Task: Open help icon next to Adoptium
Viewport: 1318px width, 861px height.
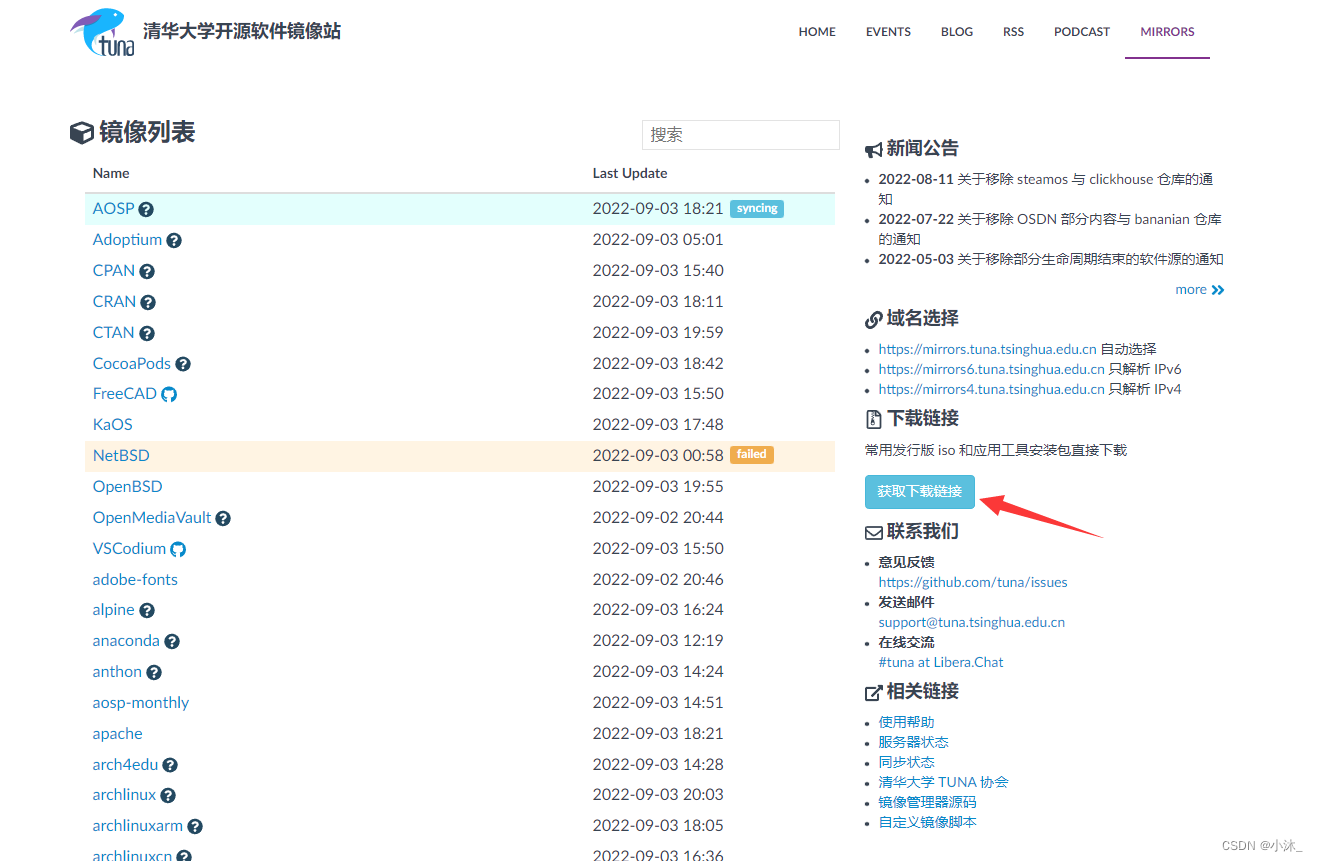Action: pos(174,241)
